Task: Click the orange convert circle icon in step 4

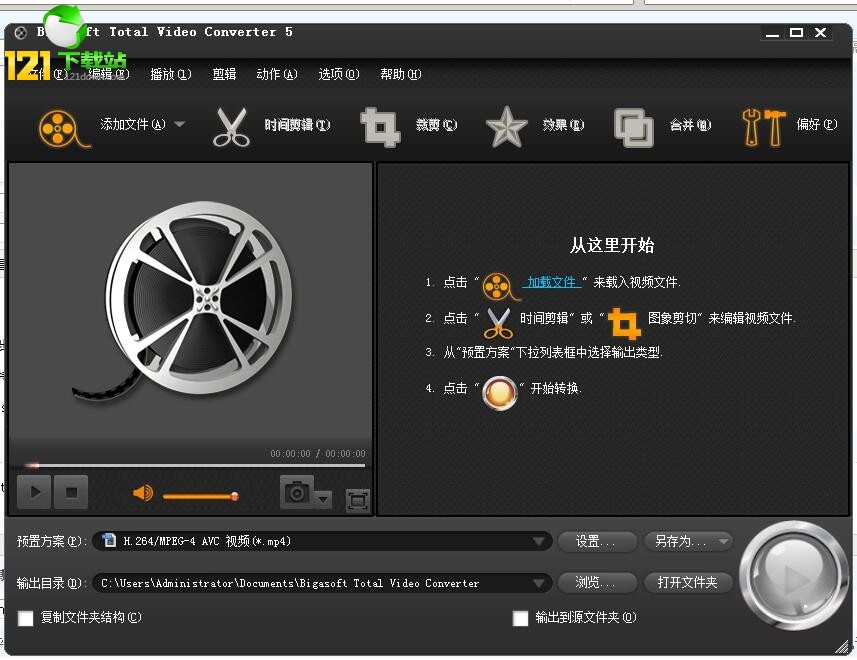Action: [x=500, y=393]
